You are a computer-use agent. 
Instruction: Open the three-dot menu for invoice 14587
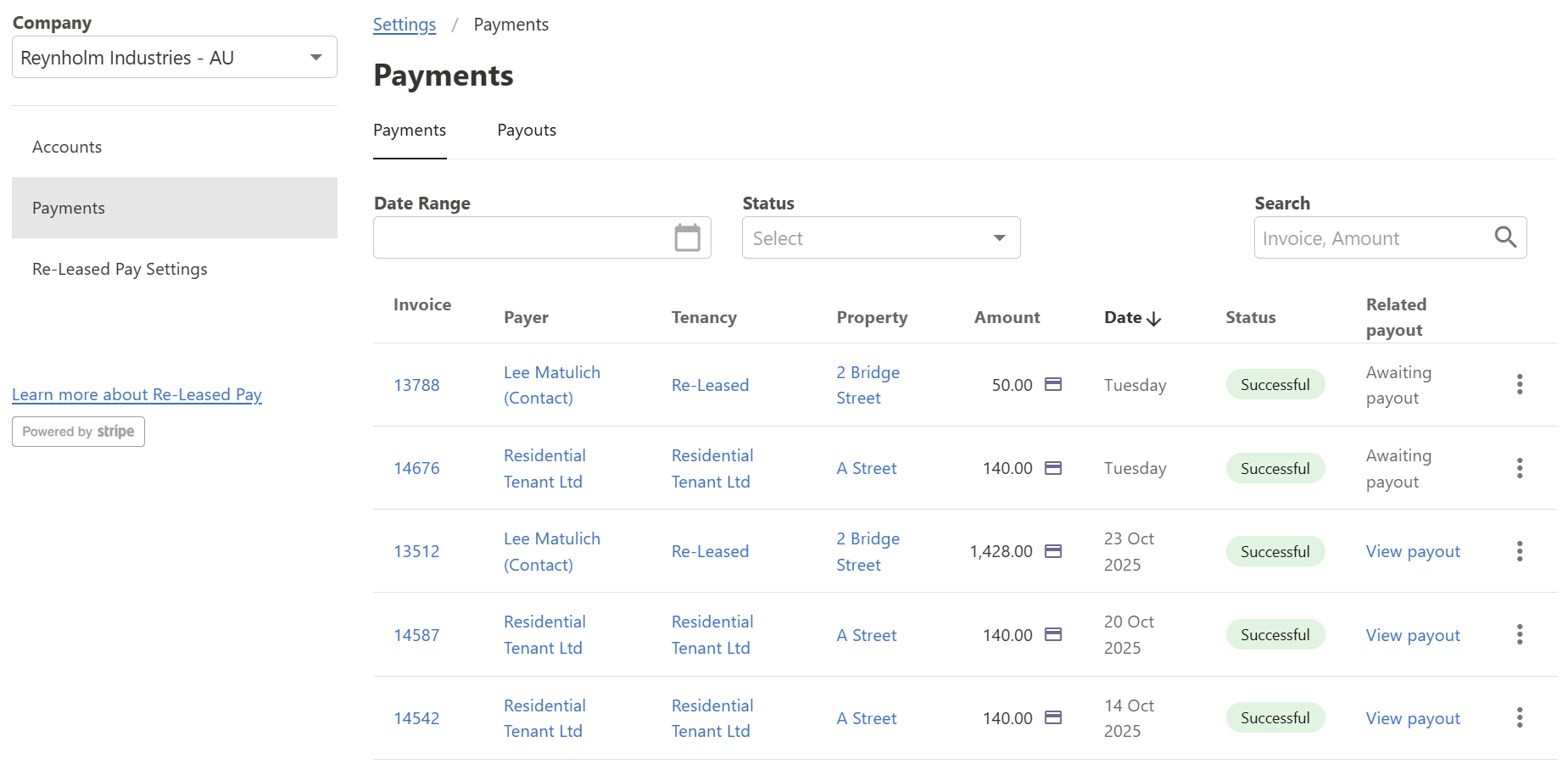pos(1519,634)
